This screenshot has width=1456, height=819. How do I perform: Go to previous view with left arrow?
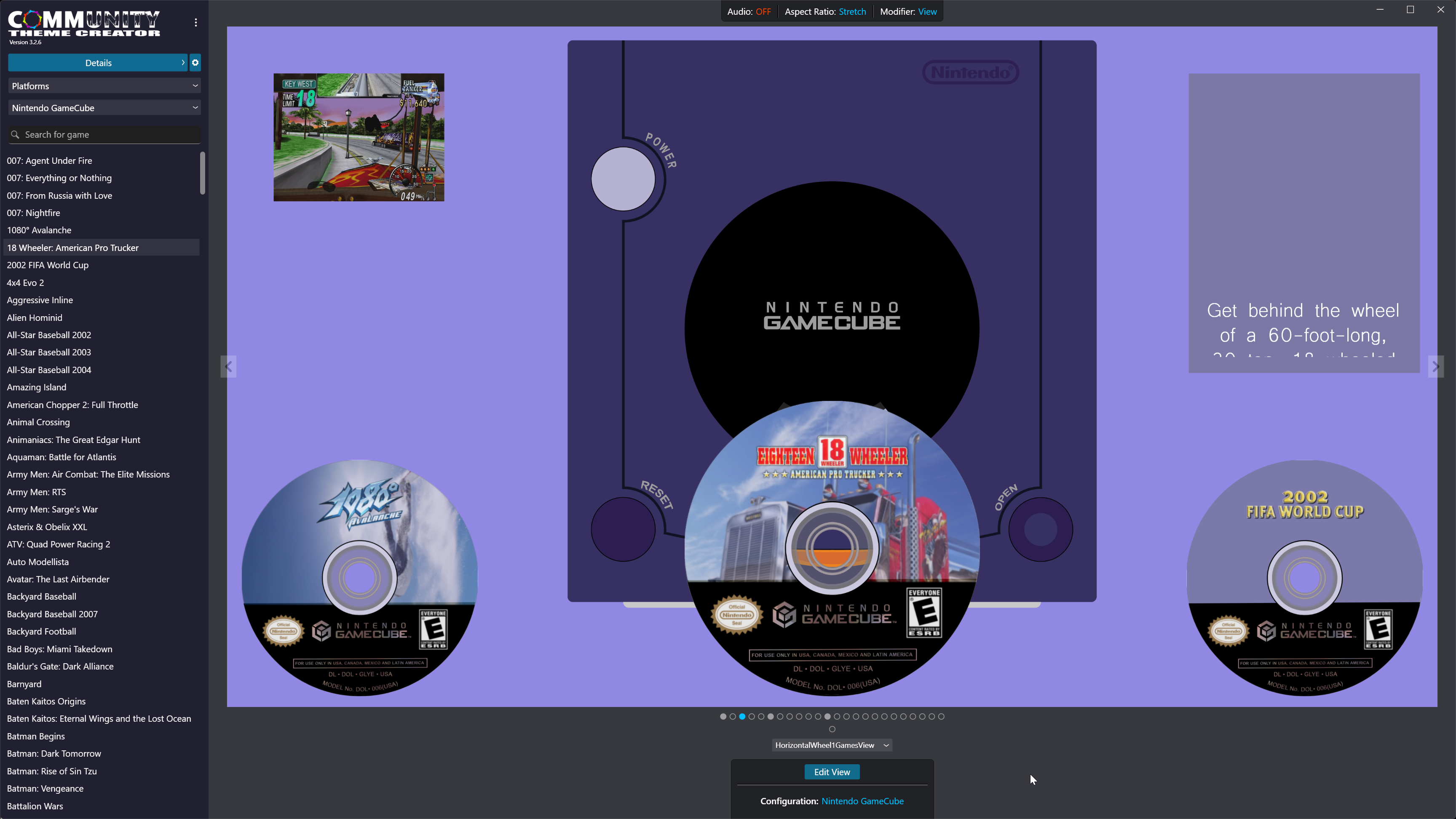point(228,367)
